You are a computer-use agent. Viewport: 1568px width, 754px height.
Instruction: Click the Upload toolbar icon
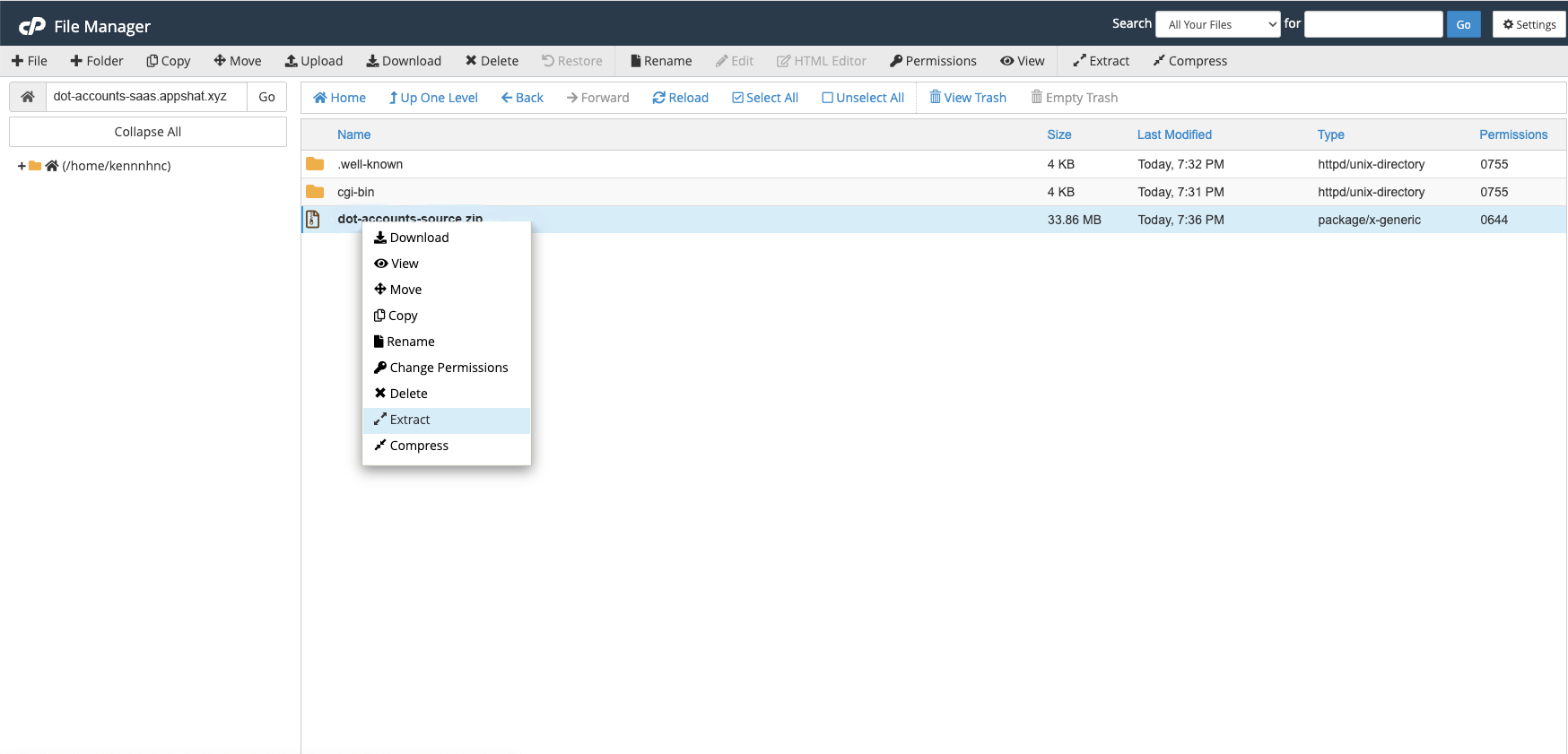[292, 61]
